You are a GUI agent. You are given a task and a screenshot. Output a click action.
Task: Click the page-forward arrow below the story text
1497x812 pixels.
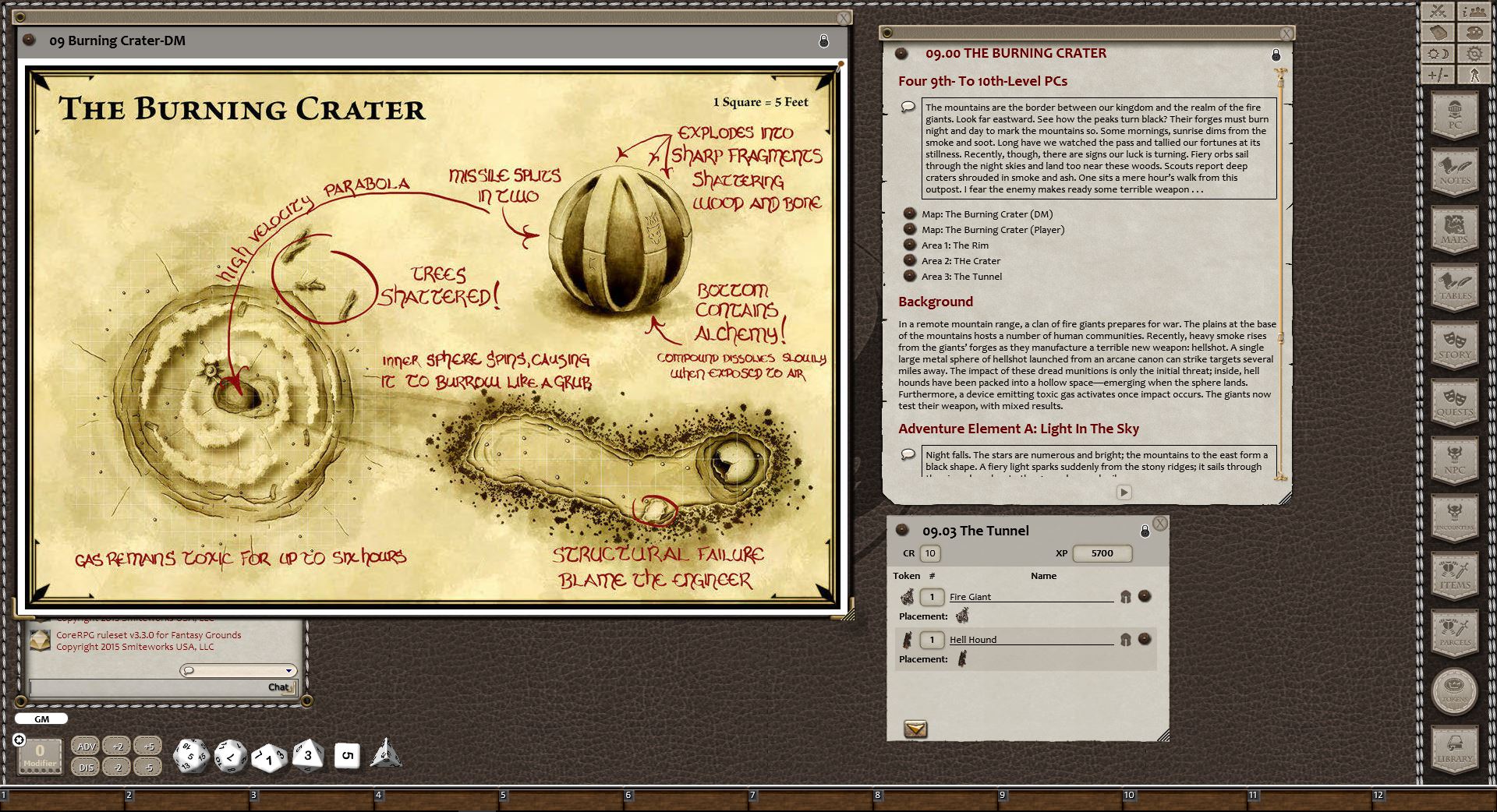1124,492
